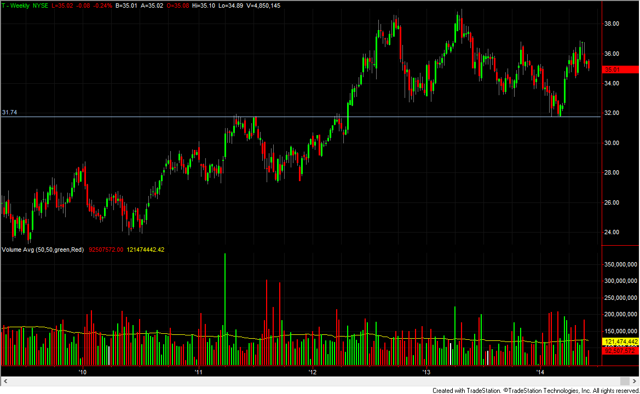Click the horizontal scrollbar thumb

tap(624, 381)
